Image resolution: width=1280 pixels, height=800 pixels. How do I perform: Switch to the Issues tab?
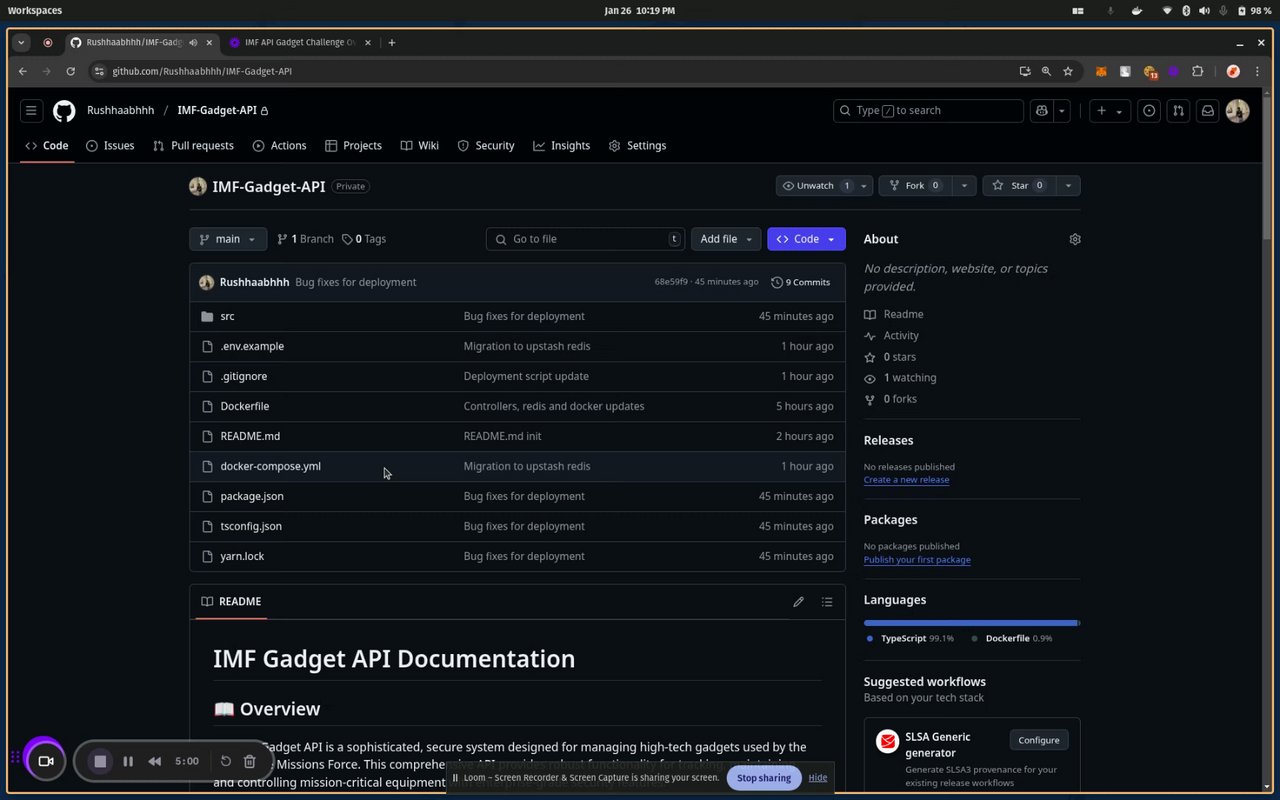110,146
